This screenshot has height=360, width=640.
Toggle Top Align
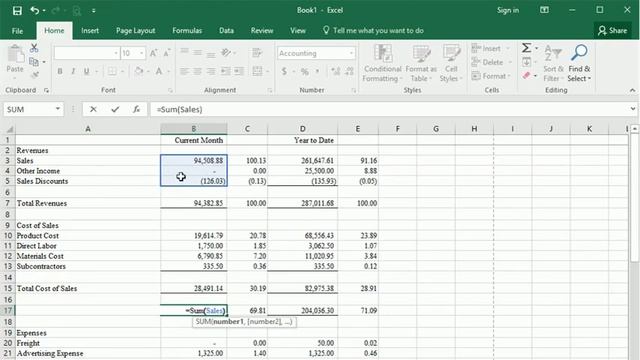pos(184,52)
